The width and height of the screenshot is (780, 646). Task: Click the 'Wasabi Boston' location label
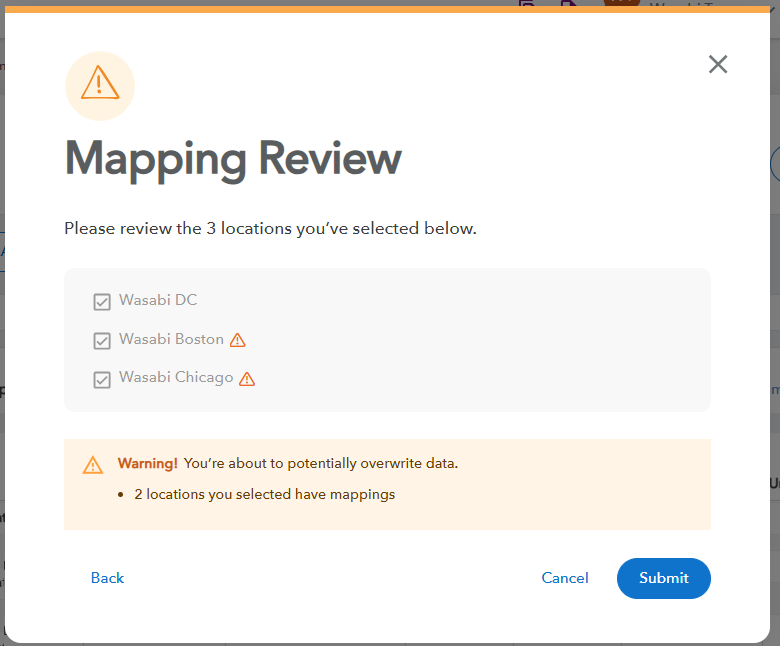click(171, 339)
